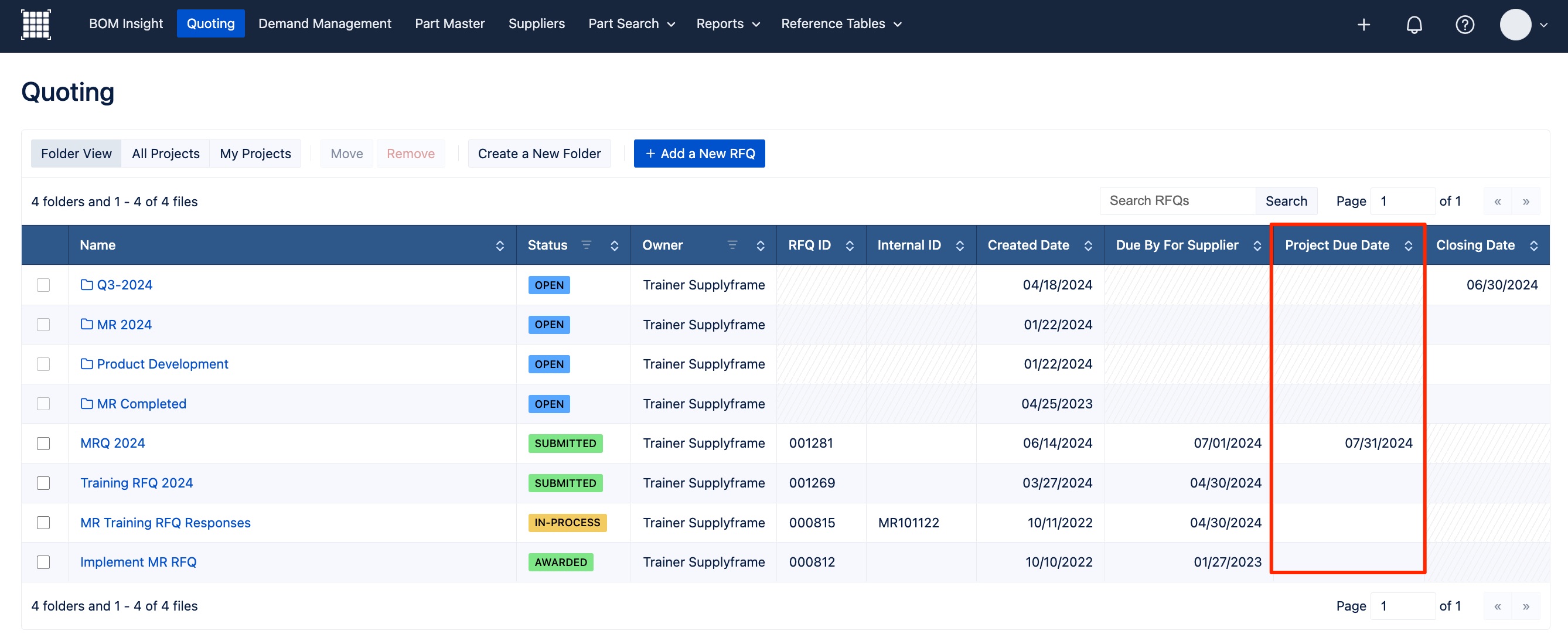Click the MR Completed folder icon
1568x634 pixels.
87,403
